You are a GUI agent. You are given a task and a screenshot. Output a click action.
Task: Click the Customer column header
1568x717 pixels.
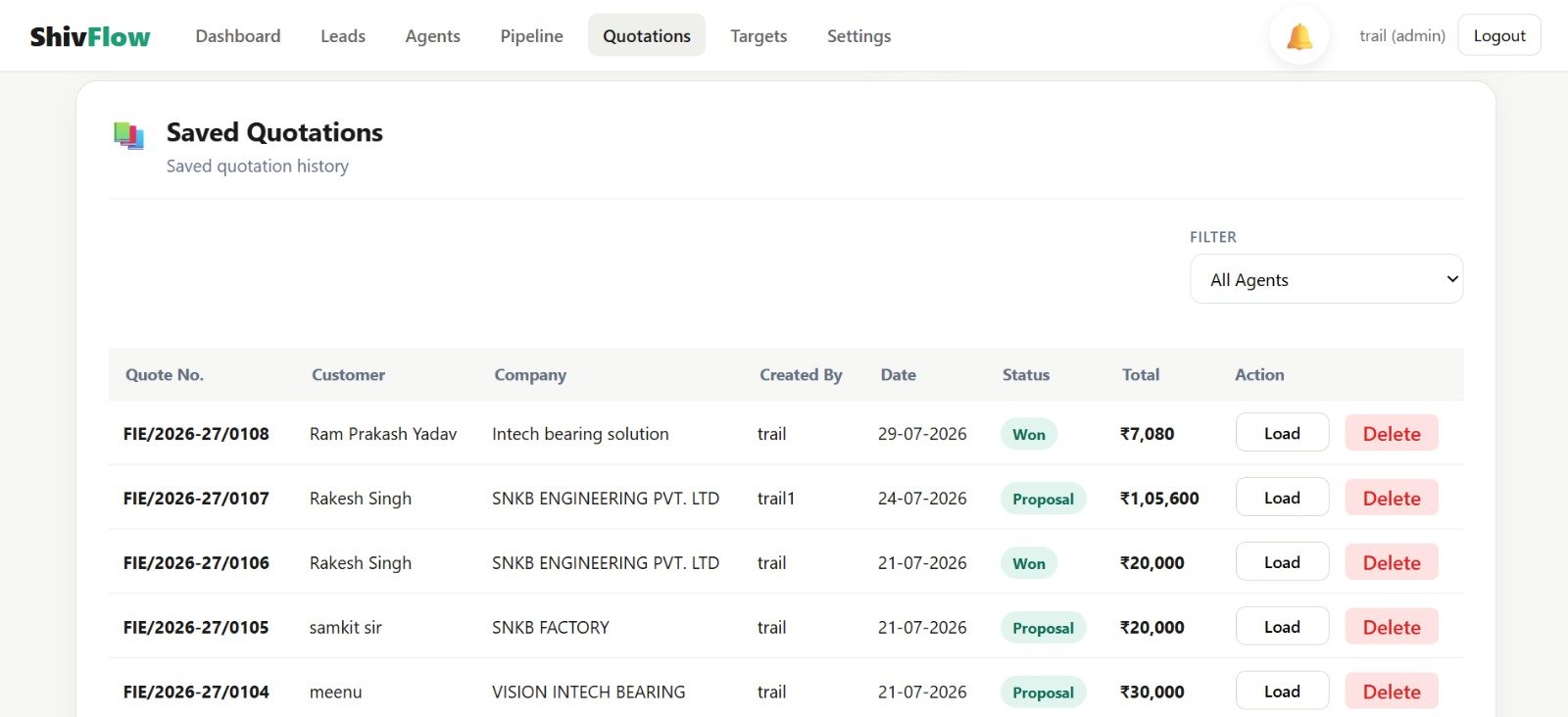click(348, 374)
